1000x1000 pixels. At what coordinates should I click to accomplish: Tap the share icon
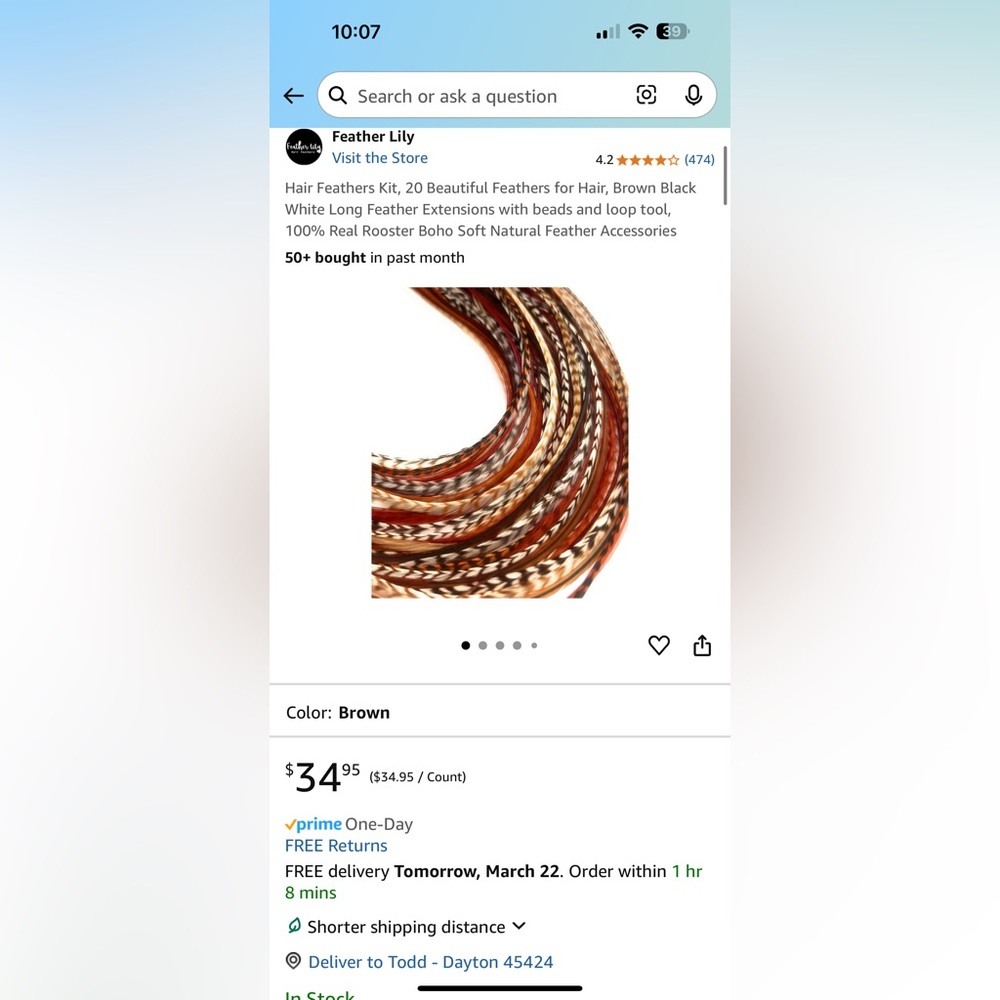(702, 645)
